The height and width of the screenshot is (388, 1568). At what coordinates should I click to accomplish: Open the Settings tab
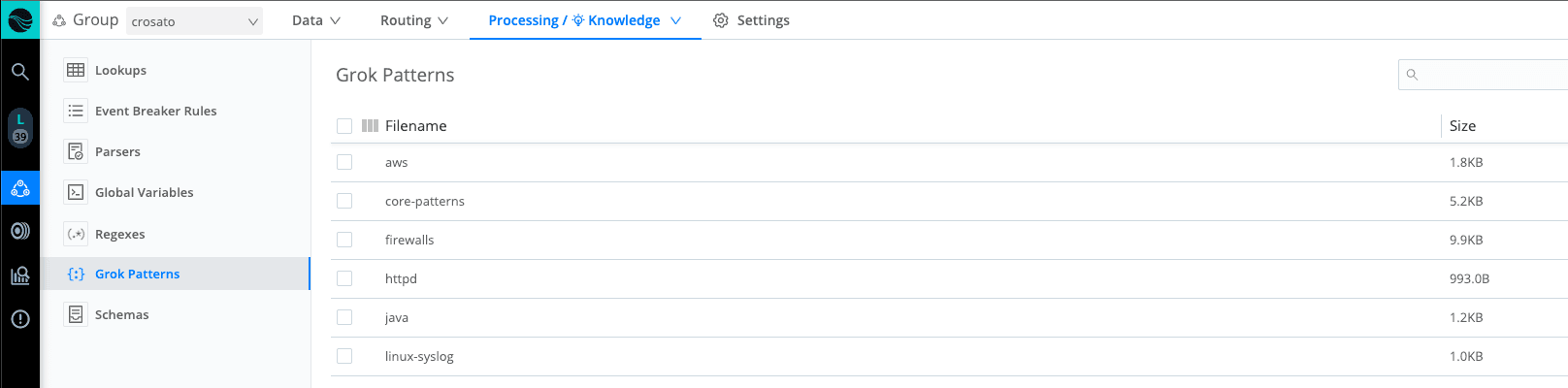[751, 20]
